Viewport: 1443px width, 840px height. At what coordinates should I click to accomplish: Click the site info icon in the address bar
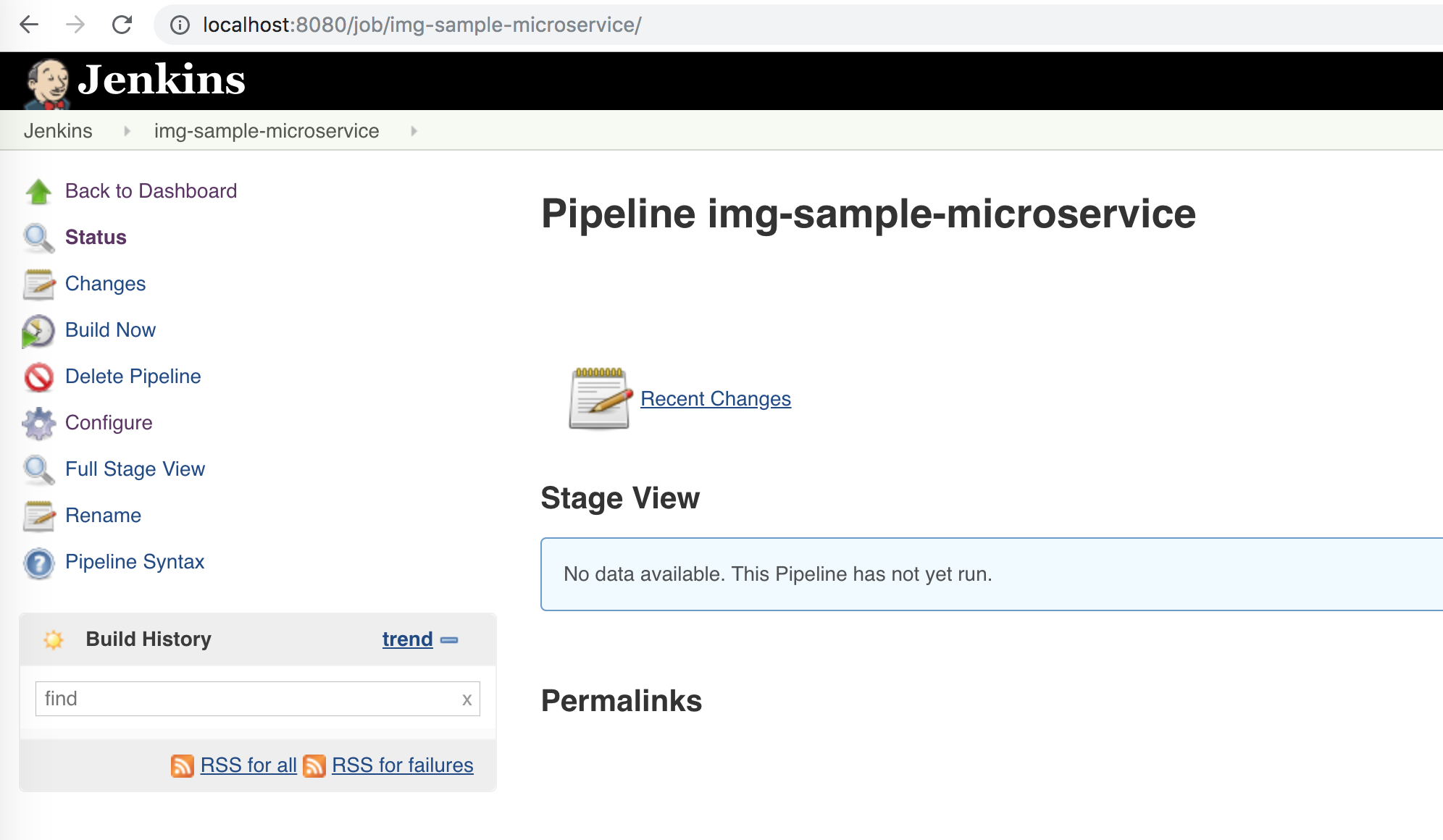pos(180,25)
